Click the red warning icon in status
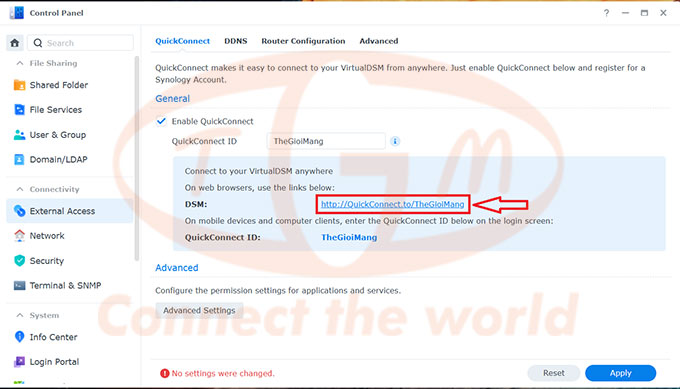This screenshot has height=389, width=680. point(164,373)
